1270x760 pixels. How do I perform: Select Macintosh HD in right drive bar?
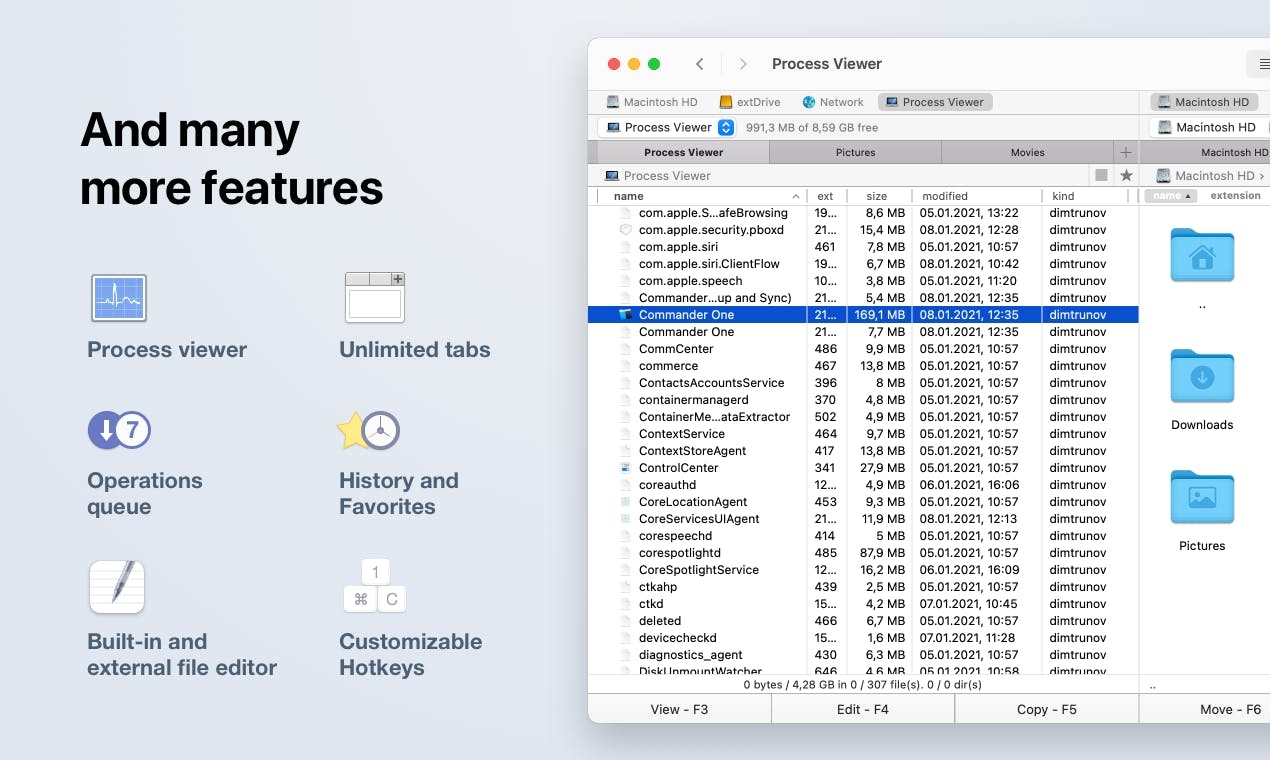(1203, 102)
